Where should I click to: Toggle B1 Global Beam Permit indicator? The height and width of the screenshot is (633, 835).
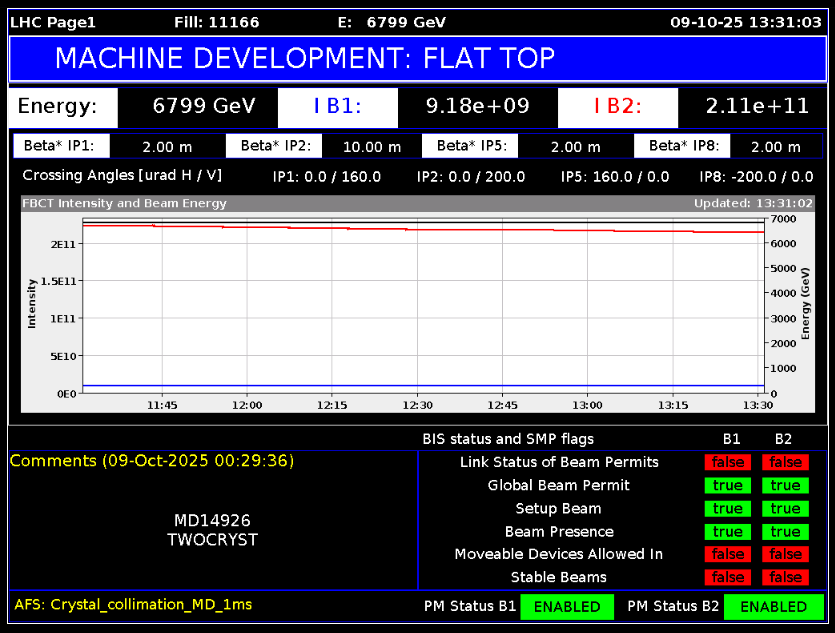pos(728,486)
